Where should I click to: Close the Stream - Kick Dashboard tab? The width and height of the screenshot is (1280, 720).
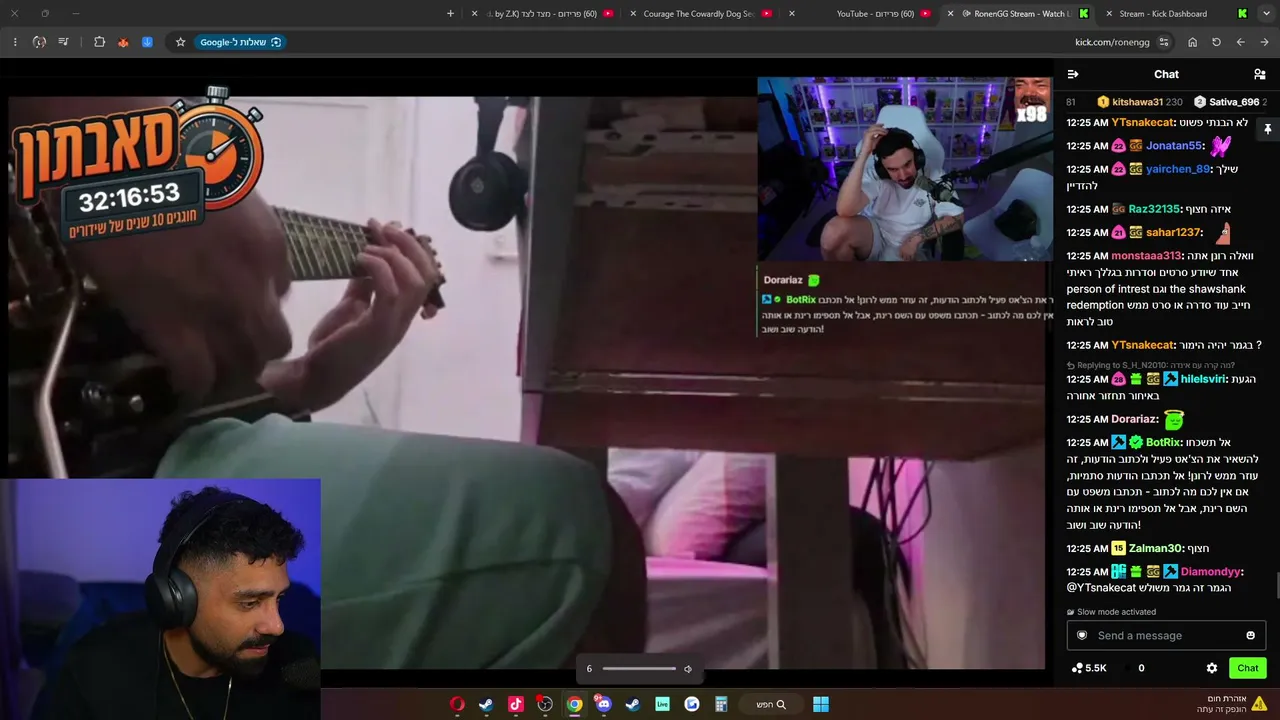(1109, 14)
